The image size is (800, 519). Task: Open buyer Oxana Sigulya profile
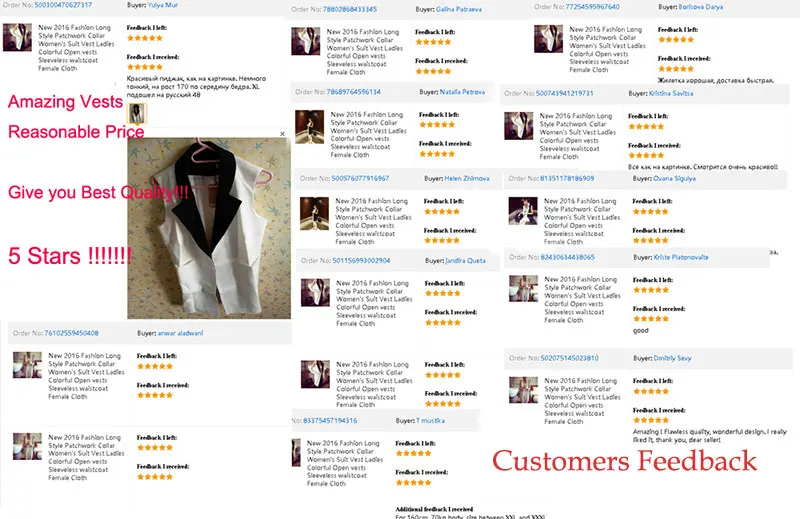pos(674,179)
